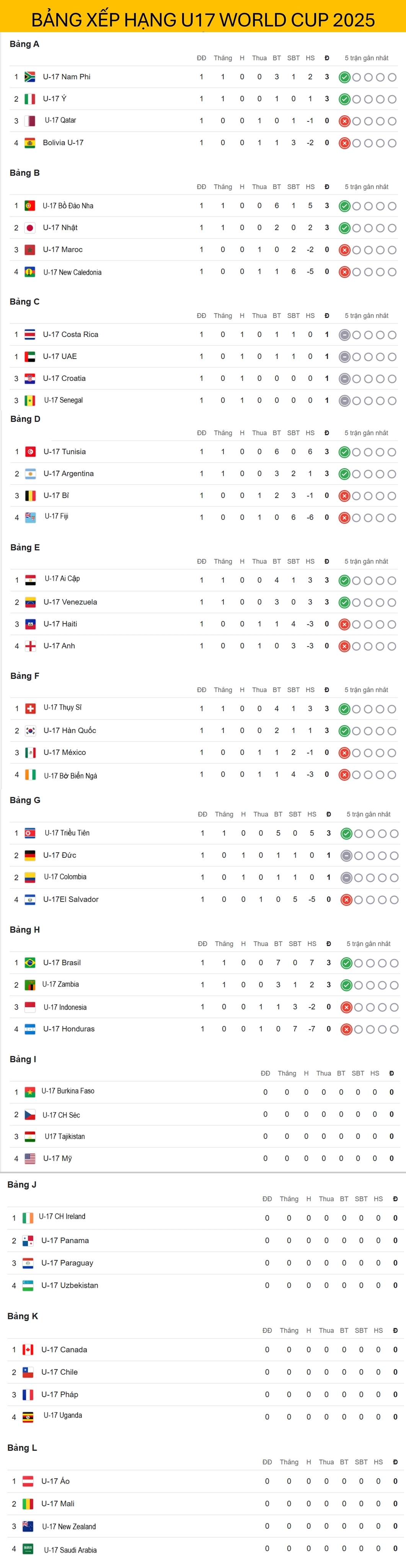The height and width of the screenshot is (1568, 406).
Task: Click the U-17 Nam Phi flag icon
Action: point(29,77)
